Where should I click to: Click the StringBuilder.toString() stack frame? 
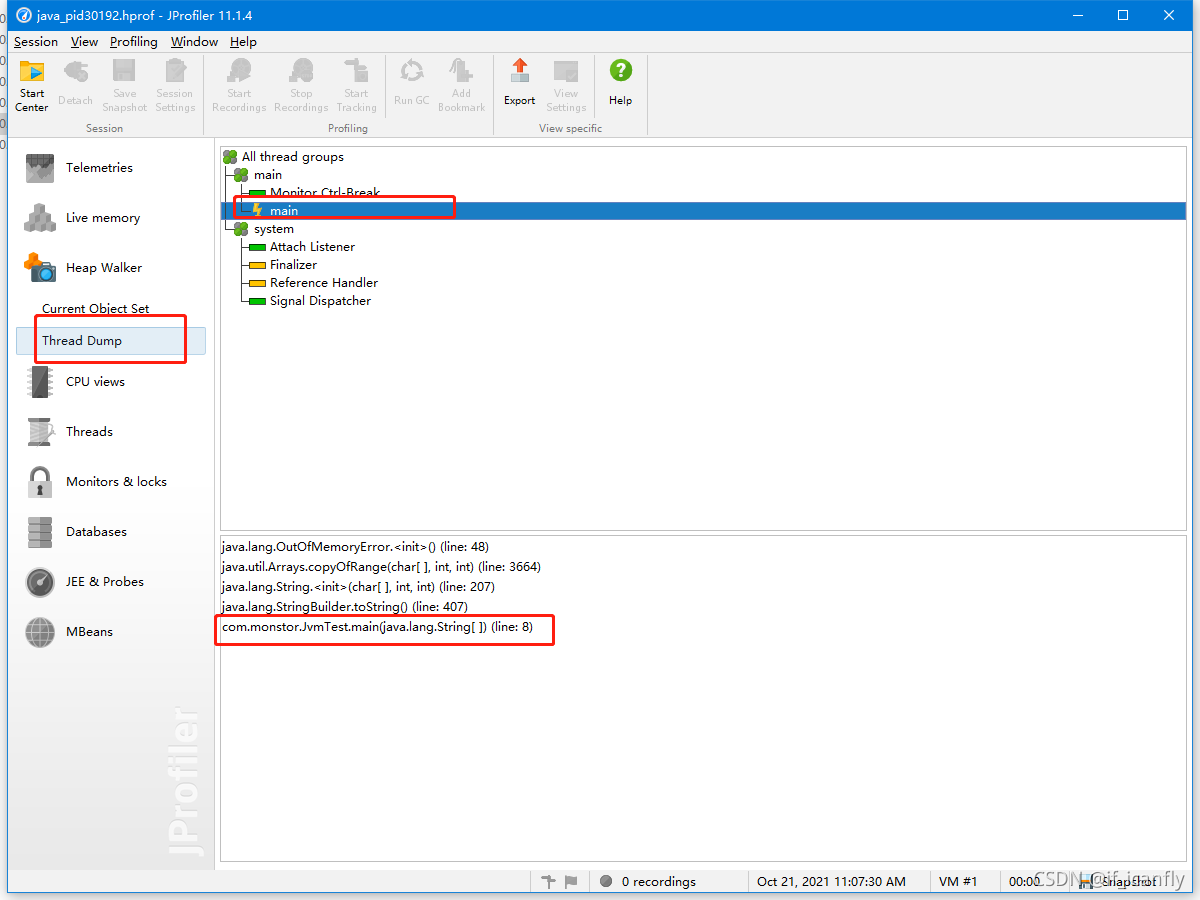(345, 607)
